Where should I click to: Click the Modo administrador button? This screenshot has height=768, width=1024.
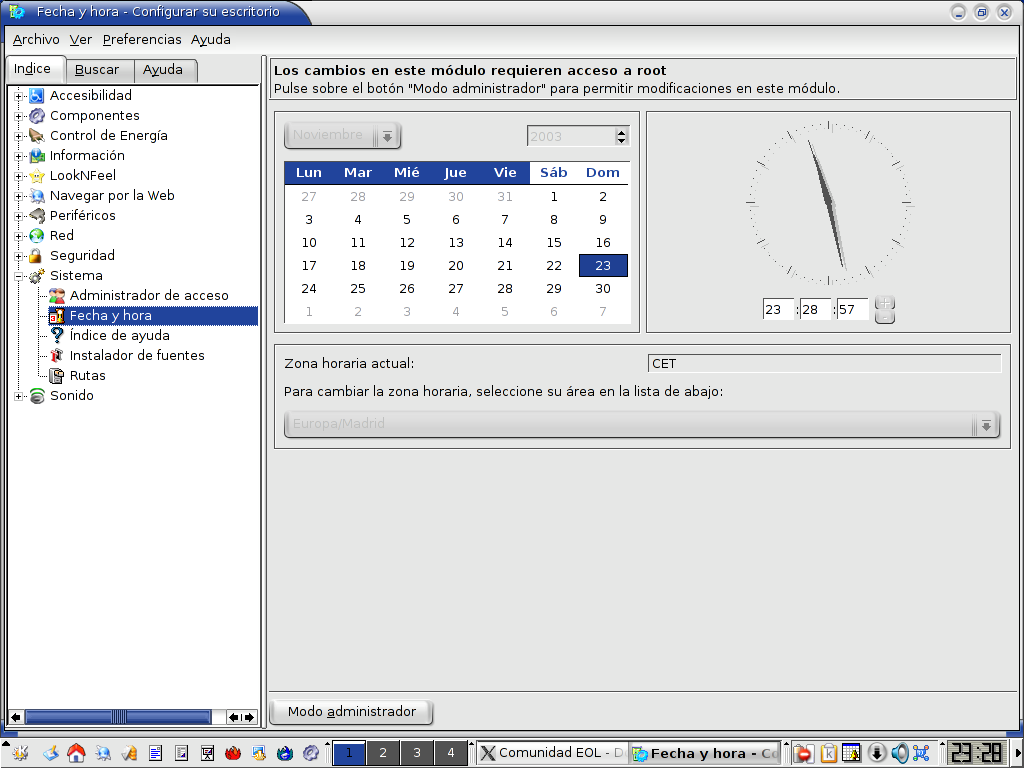pyautogui.click(x=351, y=712)
